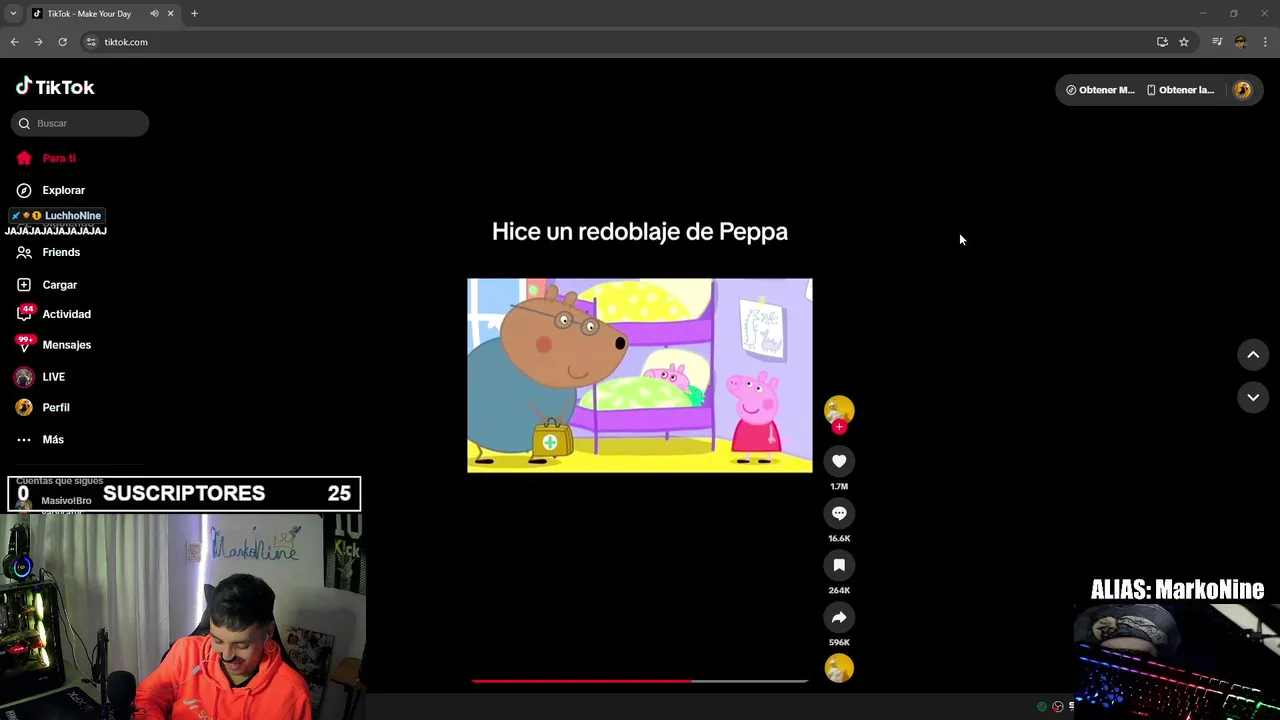Click the Peppa video frame

640,375
